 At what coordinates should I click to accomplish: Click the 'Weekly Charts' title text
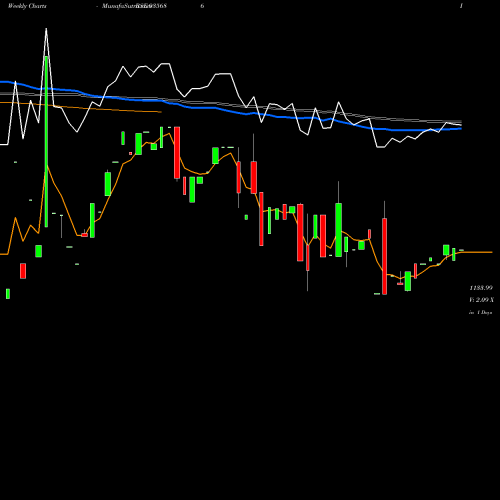tap(27, 6)
